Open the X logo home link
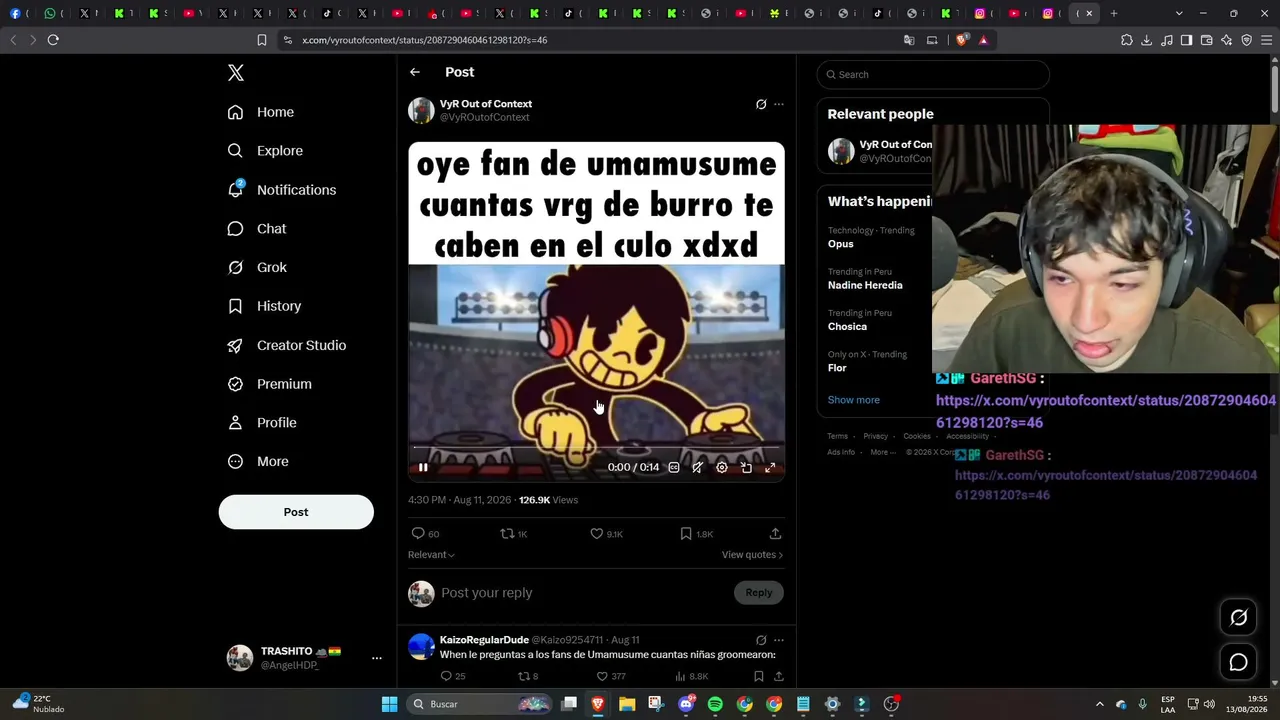The height and width of the screenshot is (720, 1280). 236,73
